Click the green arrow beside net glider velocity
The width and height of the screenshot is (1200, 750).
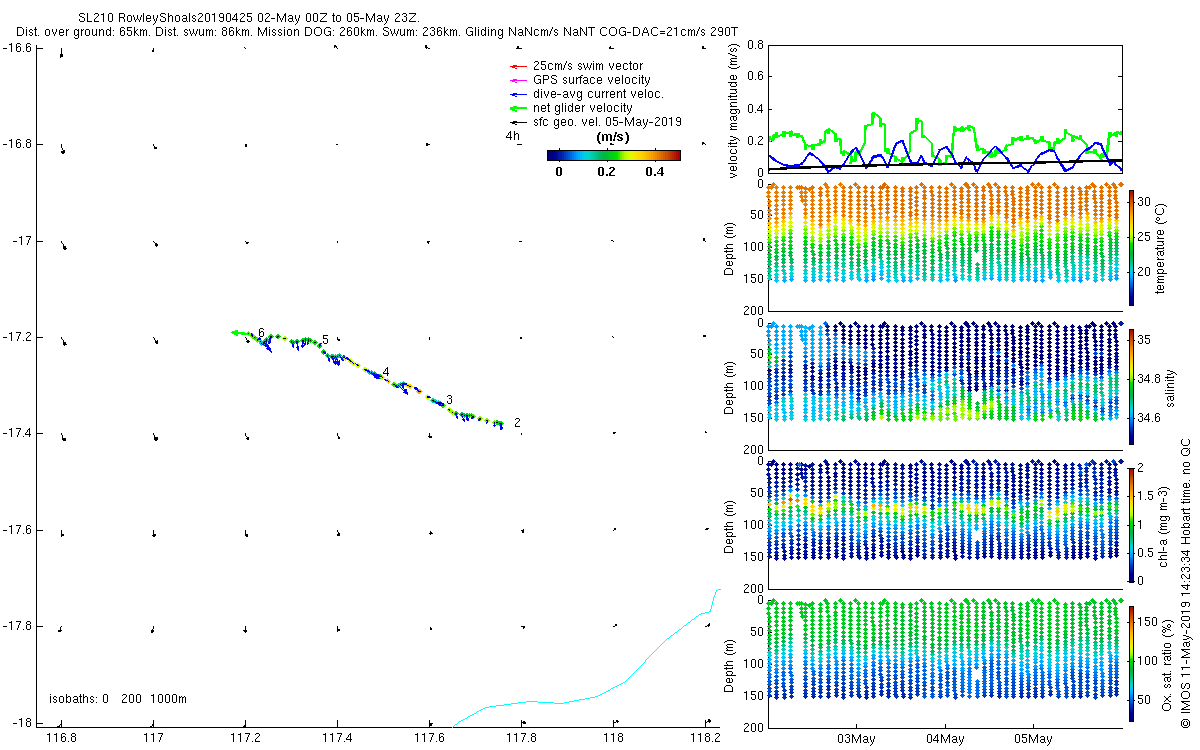point(517,108)
